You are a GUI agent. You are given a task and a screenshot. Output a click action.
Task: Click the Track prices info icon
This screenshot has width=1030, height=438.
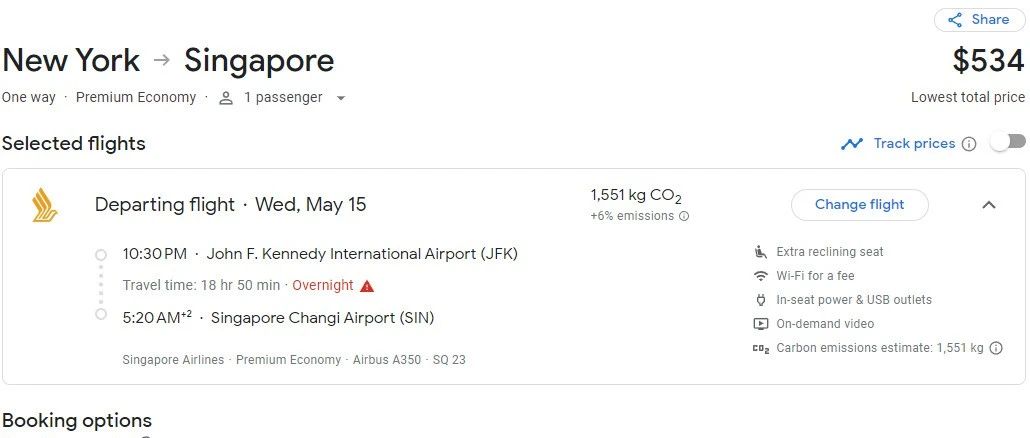pyautogui.click(x=969, y=144)
